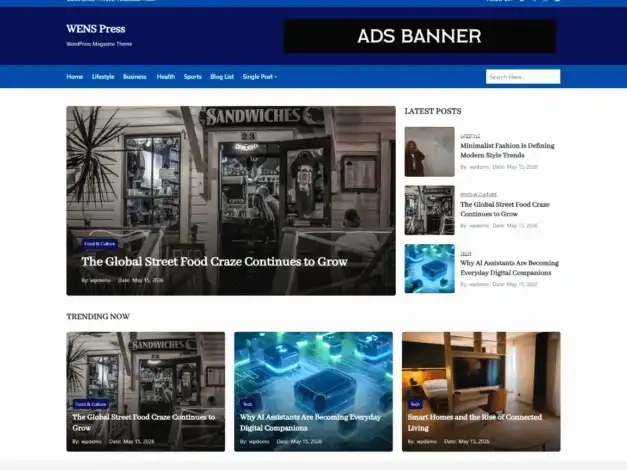Open AI Assistants thumbnail in Latest Posts
Screen dimensions: 627x470
pyautogui.click(x=429, y=268)
